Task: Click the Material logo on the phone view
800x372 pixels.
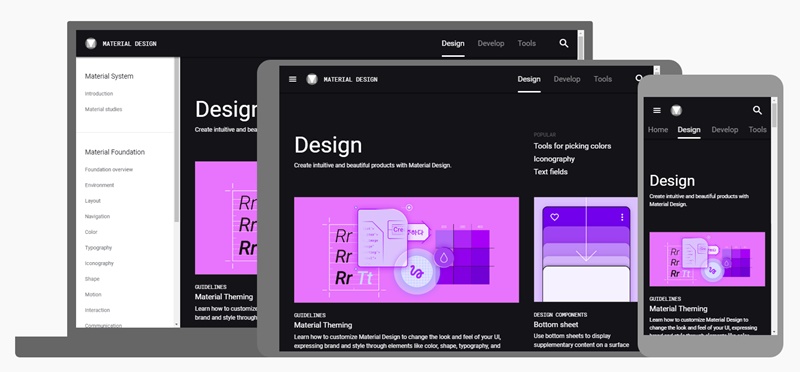Action: 676,110
